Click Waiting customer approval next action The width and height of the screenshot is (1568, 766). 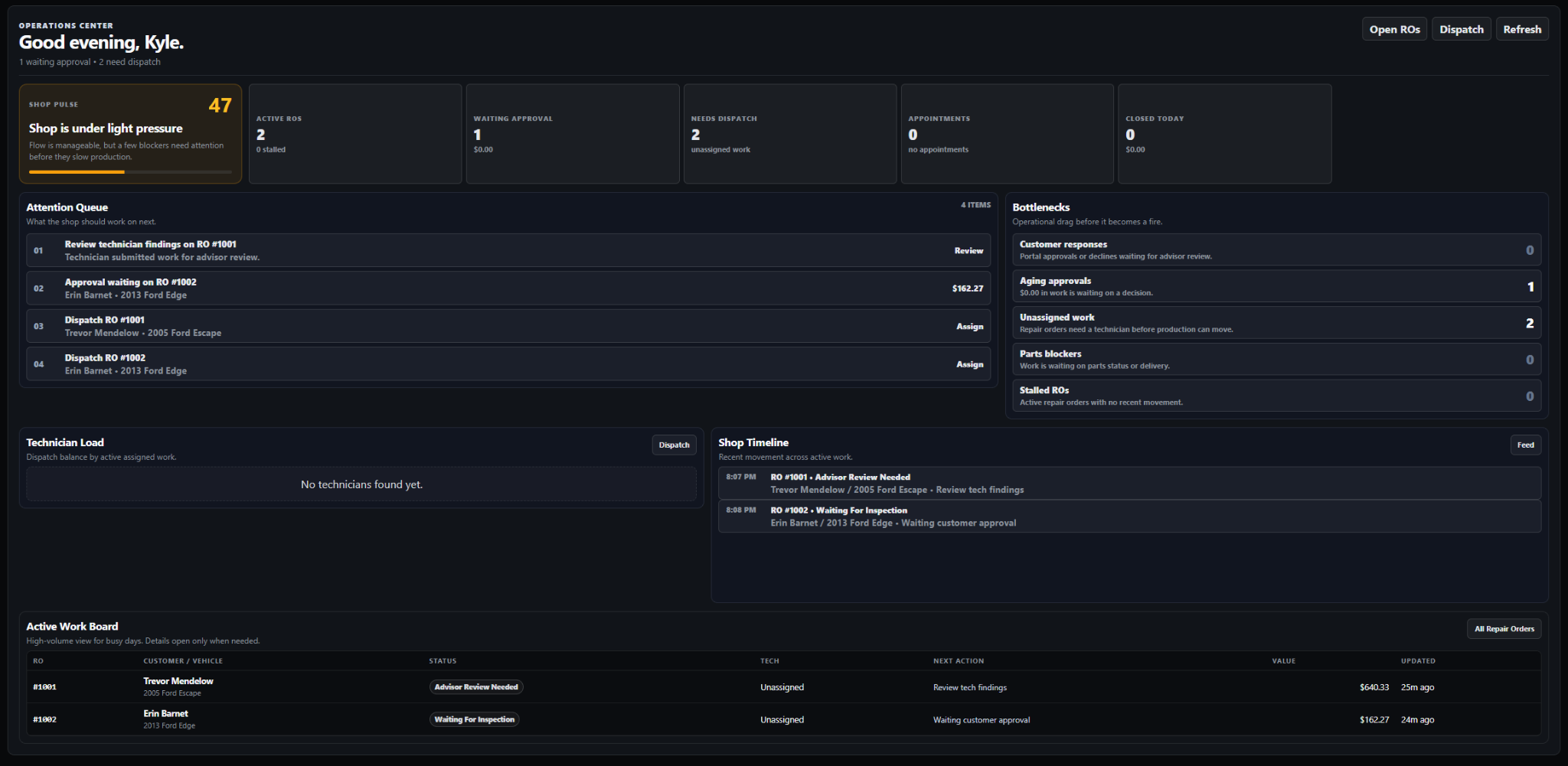click(982, 720)
